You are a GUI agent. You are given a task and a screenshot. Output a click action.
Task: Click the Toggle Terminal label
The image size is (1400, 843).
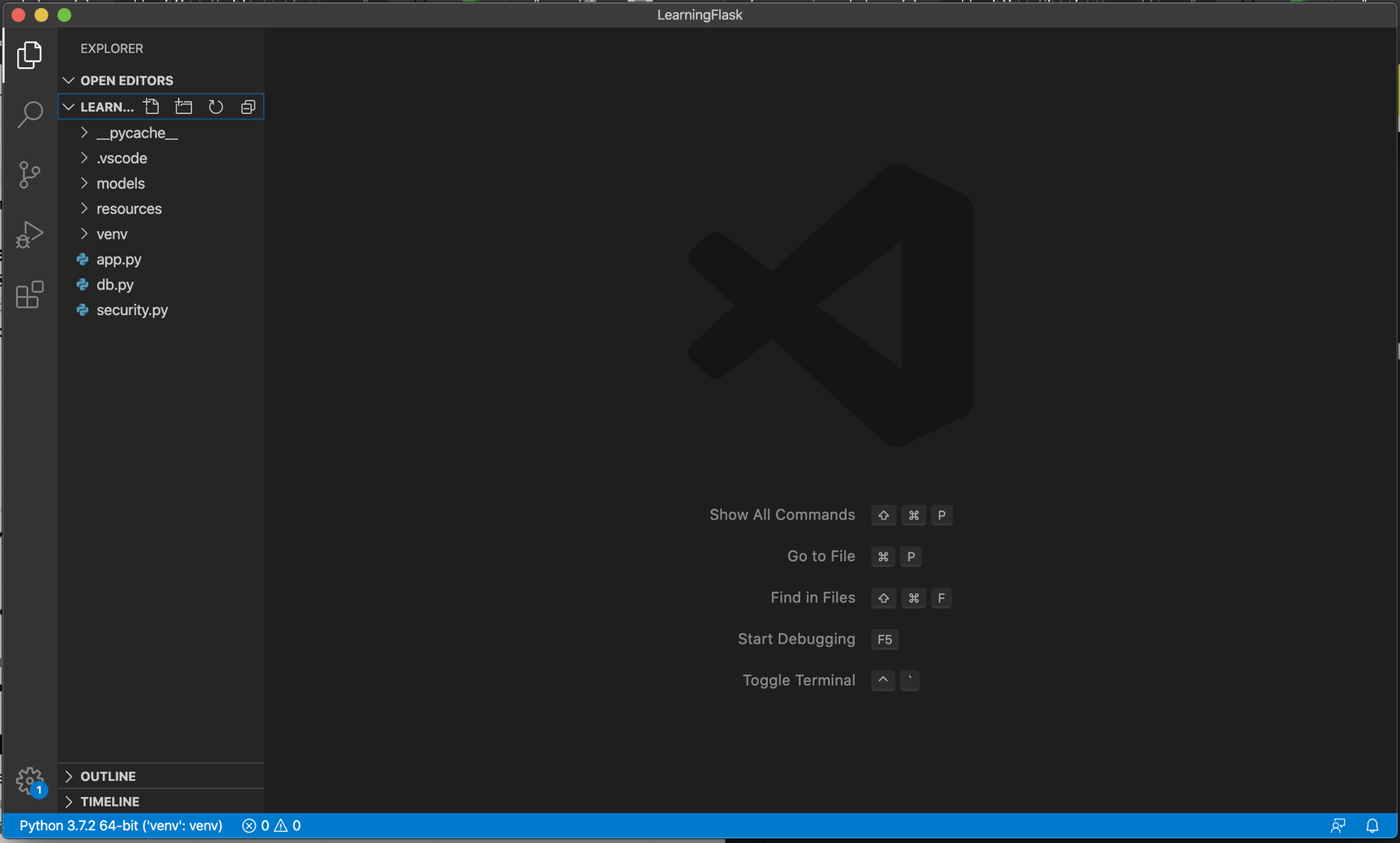pos(799,681)
